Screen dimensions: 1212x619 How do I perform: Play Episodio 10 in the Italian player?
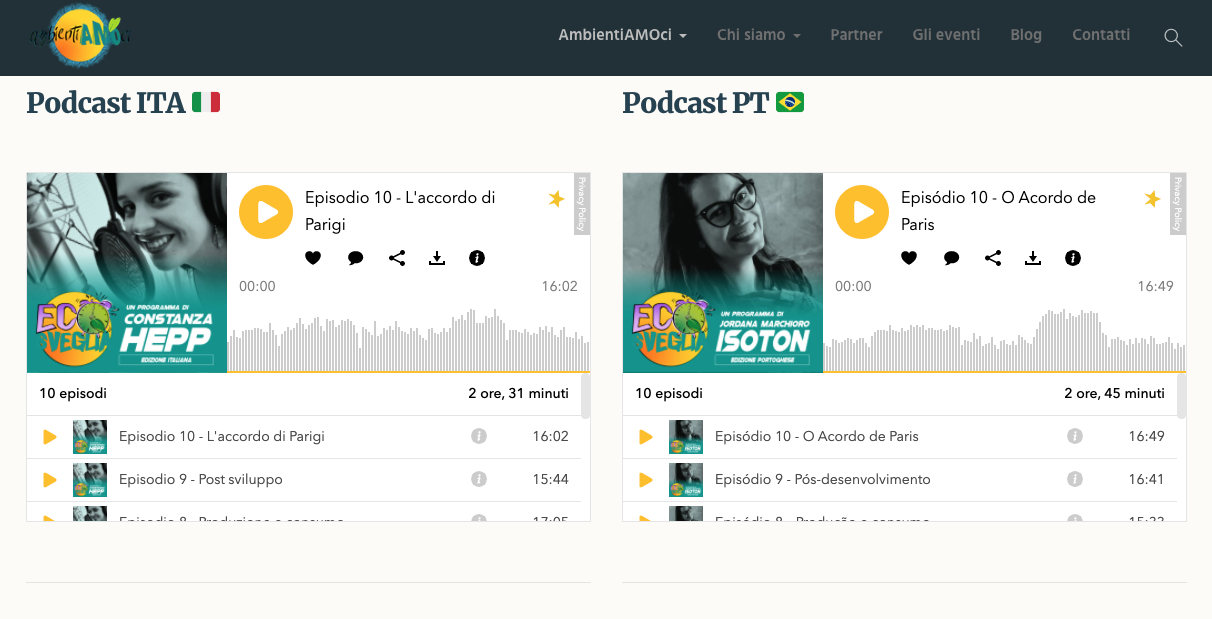266,212
